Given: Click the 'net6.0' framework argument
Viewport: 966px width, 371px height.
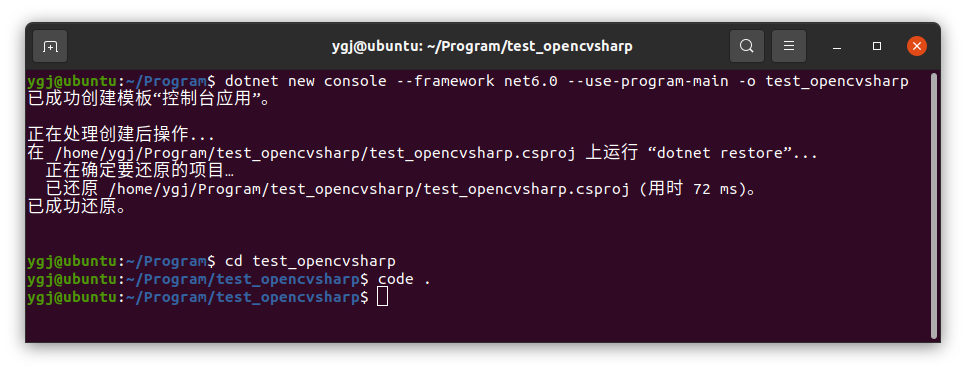Looking at the screenshot, I should pyautogui.click(x=530, y=81).
